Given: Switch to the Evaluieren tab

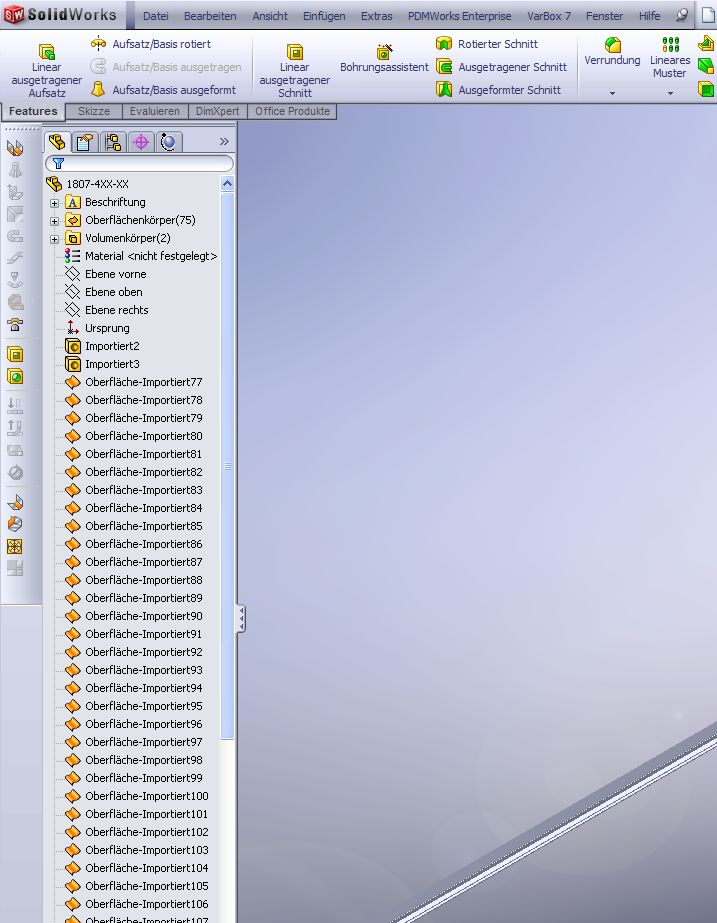Looking at the screenshot, I should point(155,111).
